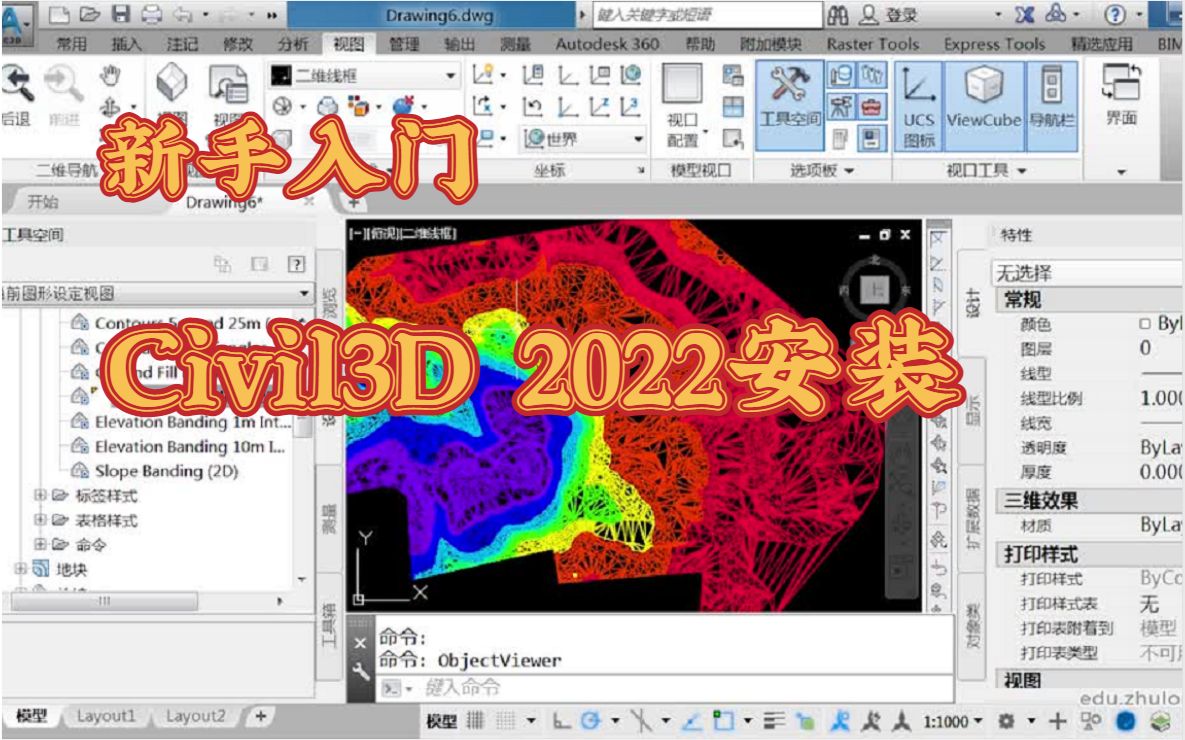Screen dimensions: 1185x740
Task: Toggle polar tracking in the status bar
Action: [592, 718]
